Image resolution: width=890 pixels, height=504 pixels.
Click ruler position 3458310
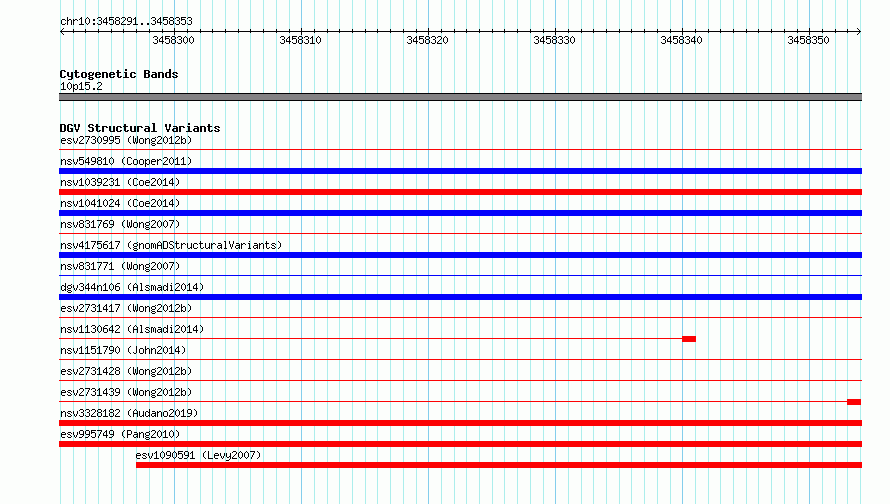click(300, 40)
